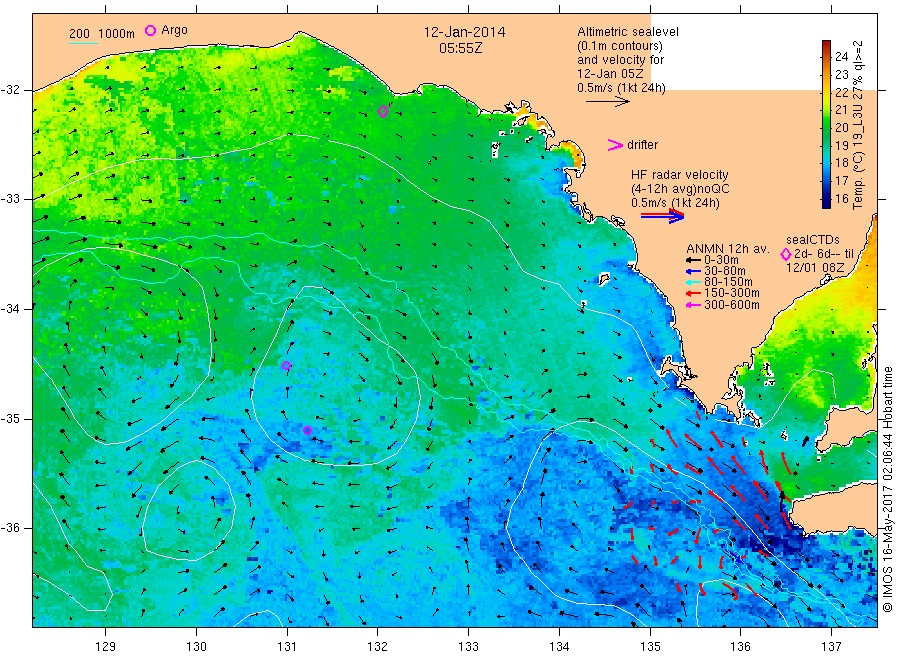Click the '12-Jan 05Z' text
900x660 pixels.
(x=610, y=74)
